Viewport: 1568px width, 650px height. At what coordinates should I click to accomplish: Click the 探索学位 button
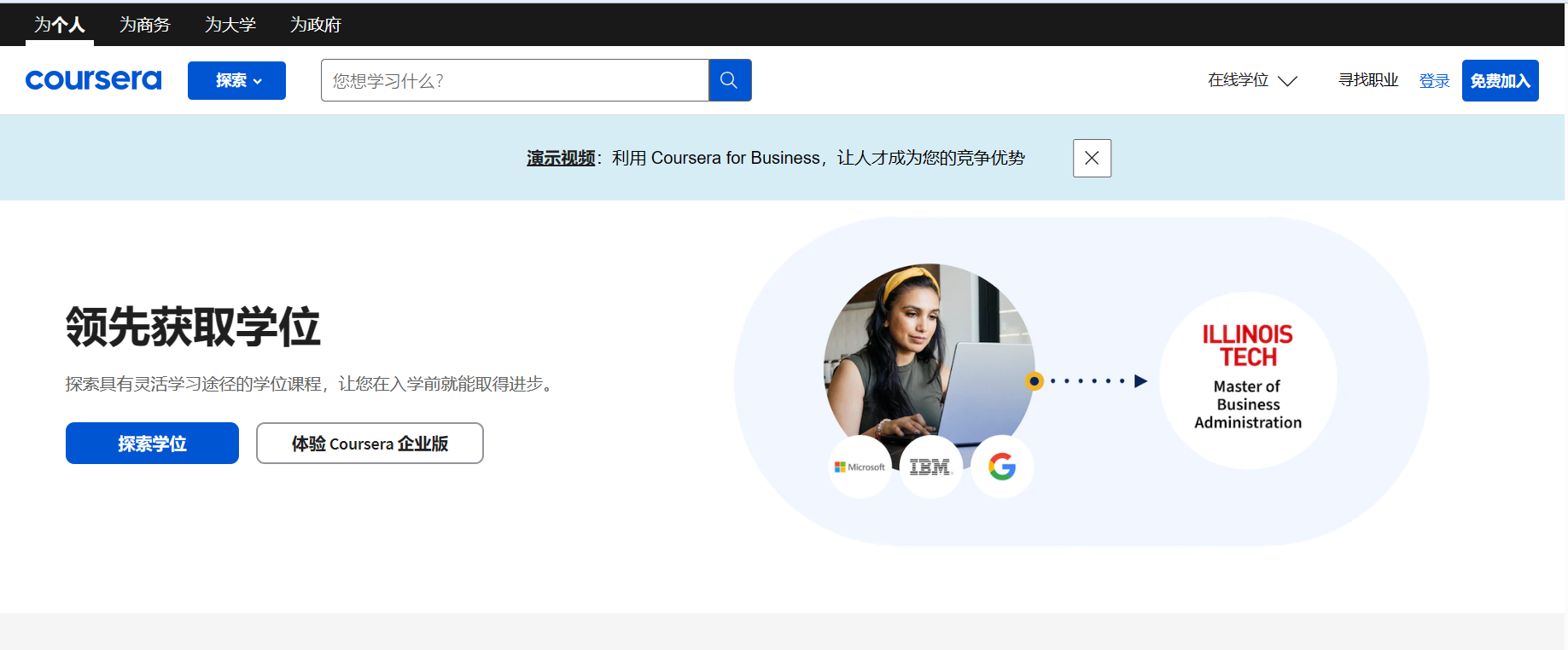tap(152, 444)
